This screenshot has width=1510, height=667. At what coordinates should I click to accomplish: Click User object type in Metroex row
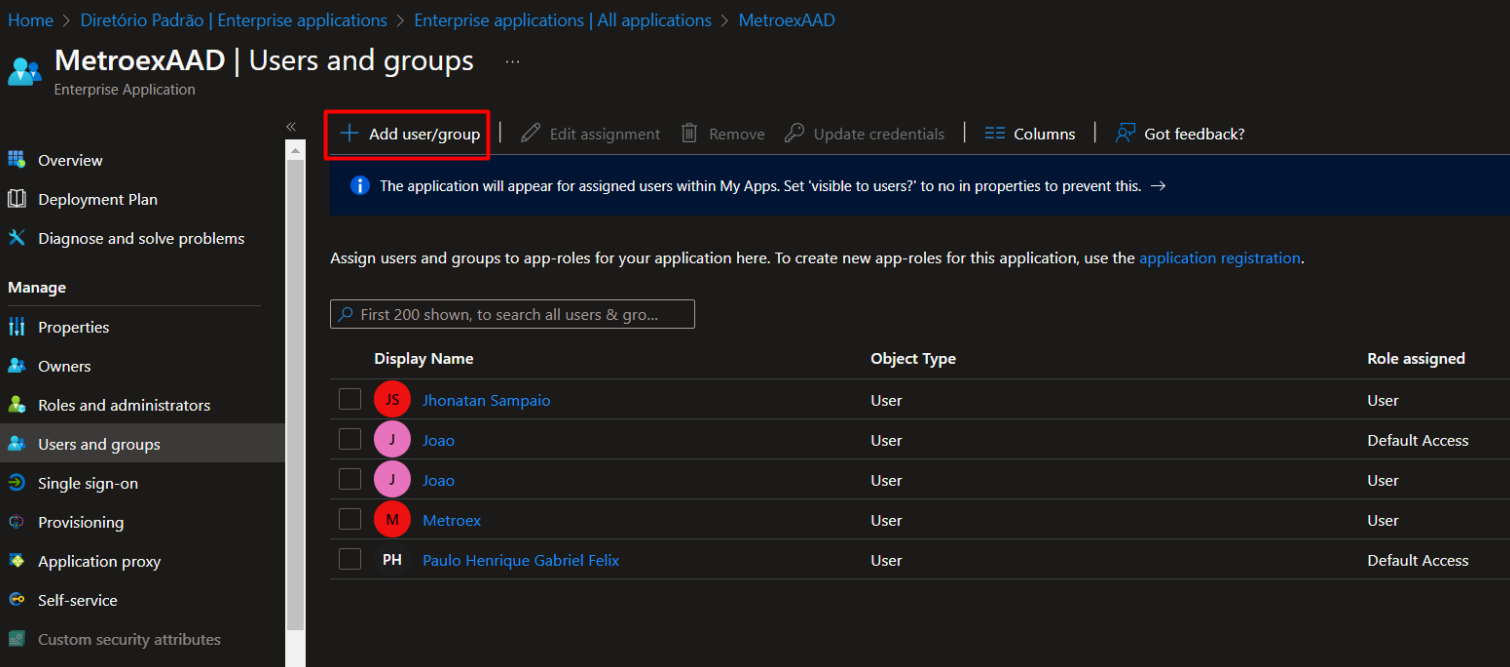pos(886,520)
